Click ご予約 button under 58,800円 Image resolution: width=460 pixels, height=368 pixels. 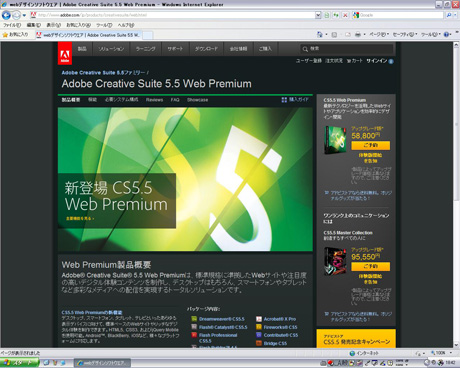tap(370, 145)
